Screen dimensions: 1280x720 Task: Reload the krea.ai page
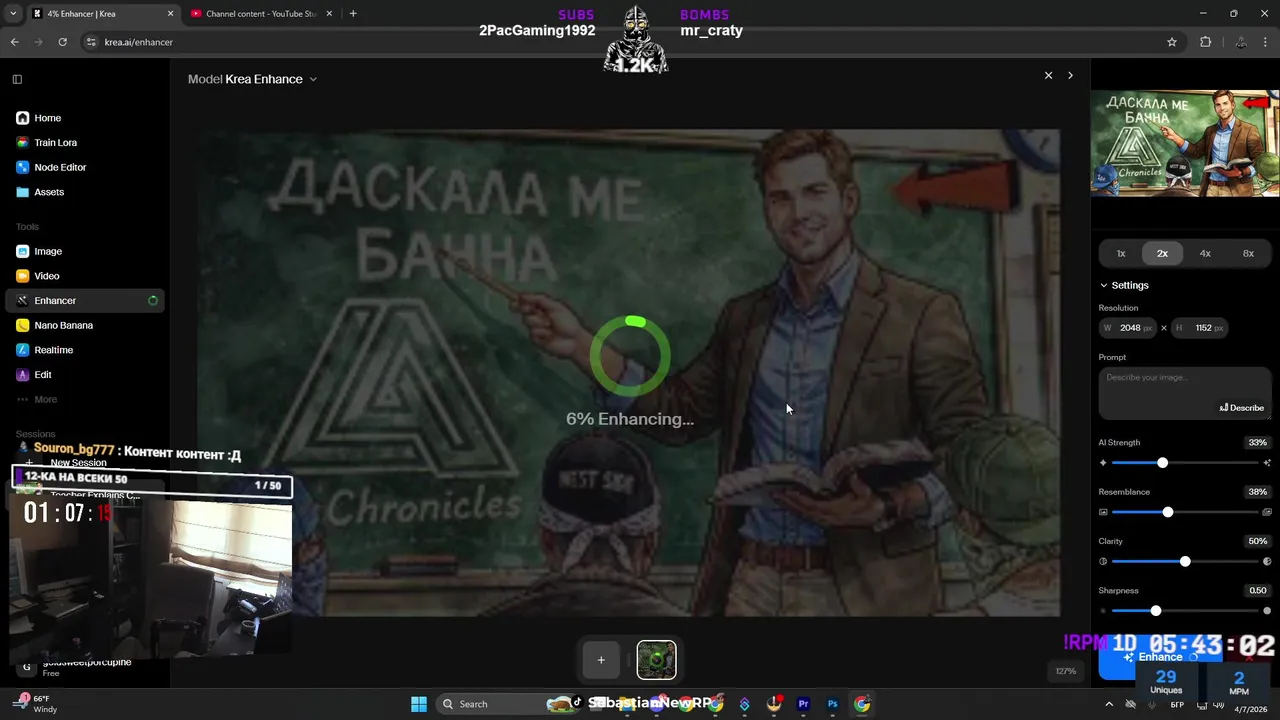62,42
